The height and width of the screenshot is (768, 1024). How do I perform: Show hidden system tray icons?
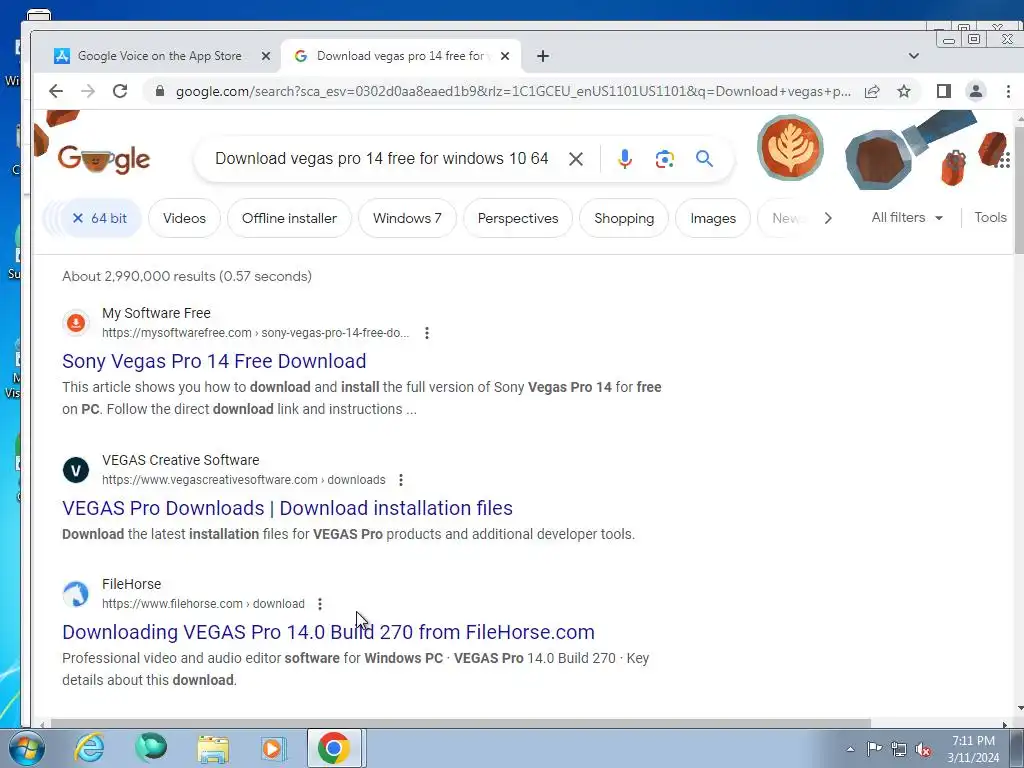click(x=850, y=749)
